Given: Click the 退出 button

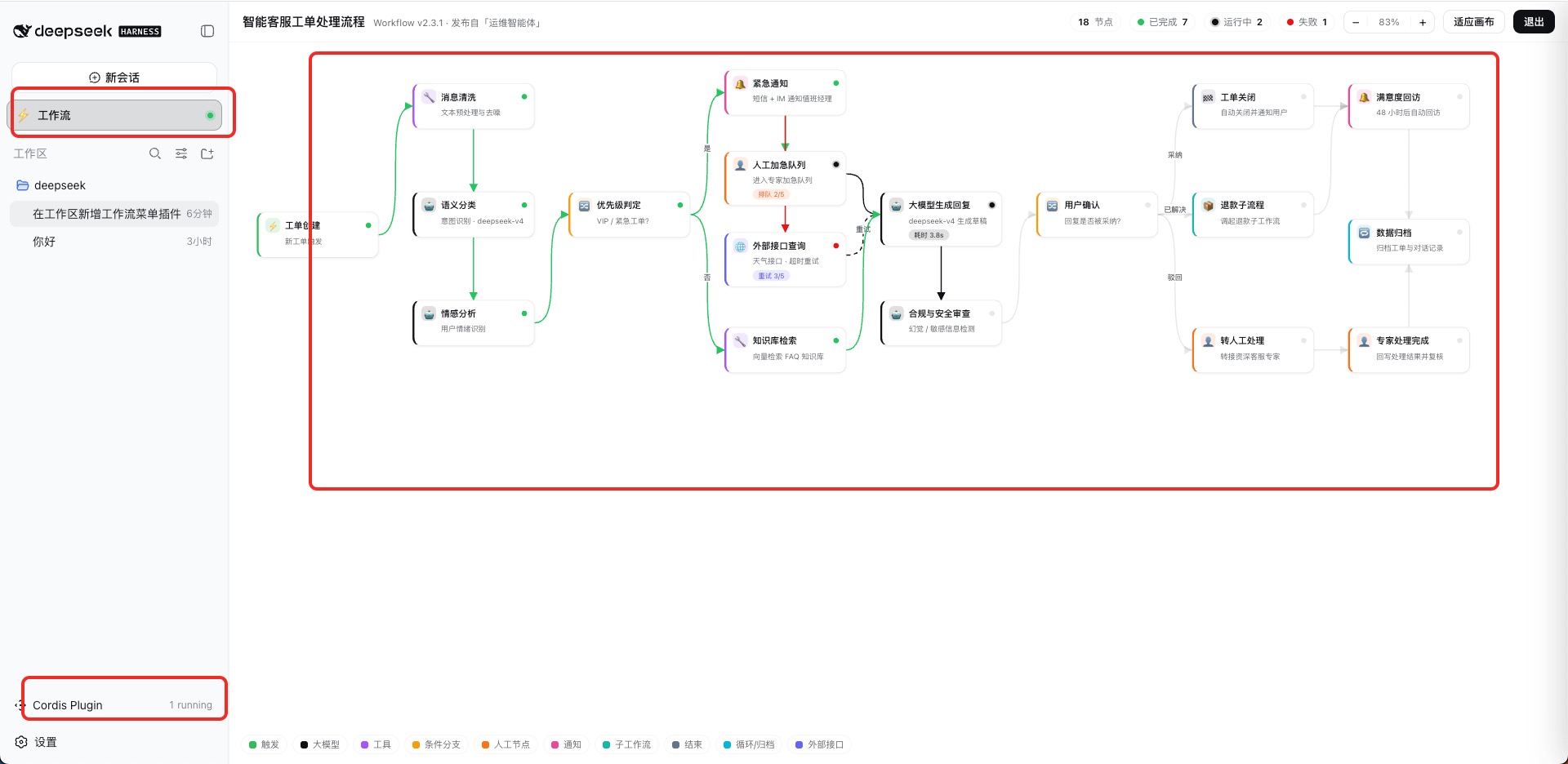Looking at the screenshot, I should [1534, 22].
